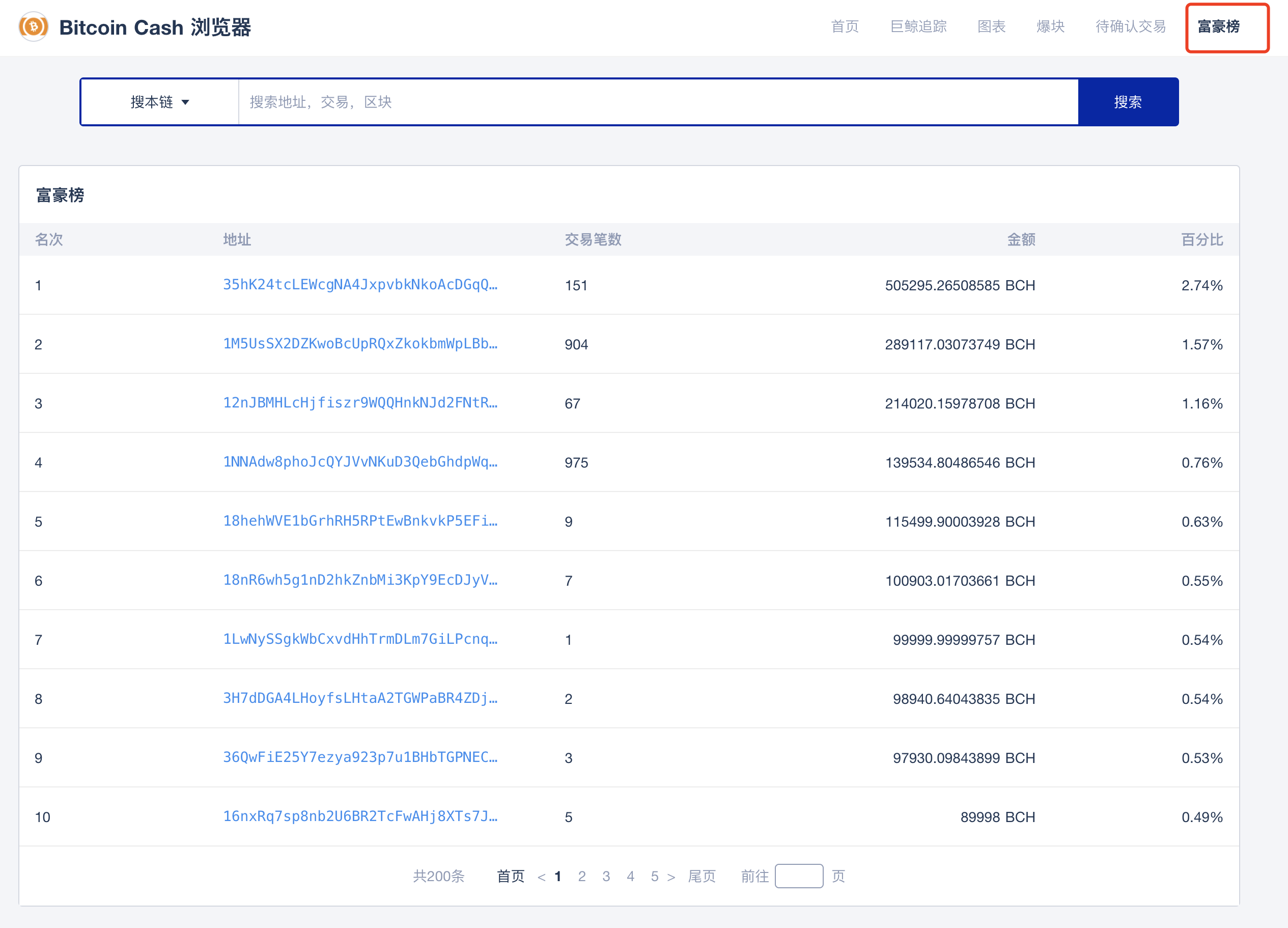Click amount 98940.64043835 BCH

tap(964, 699)
